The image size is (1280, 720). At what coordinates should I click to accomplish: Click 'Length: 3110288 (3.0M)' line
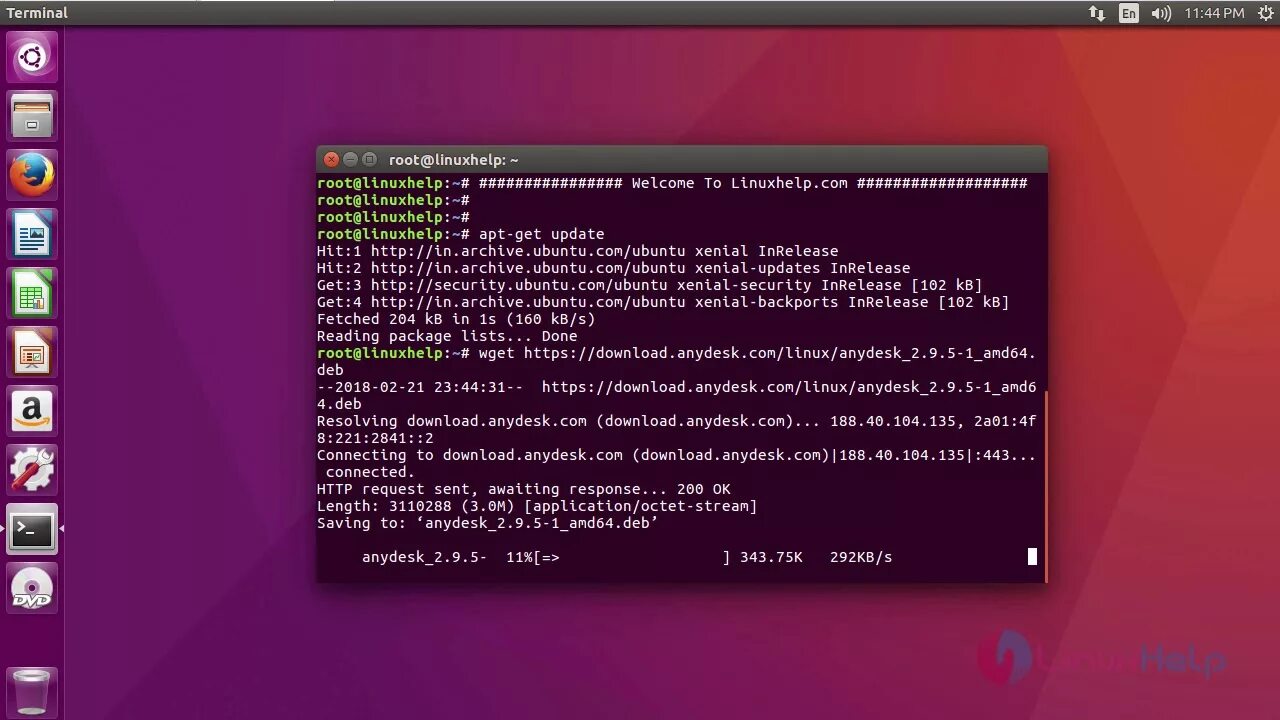(537, 506)
